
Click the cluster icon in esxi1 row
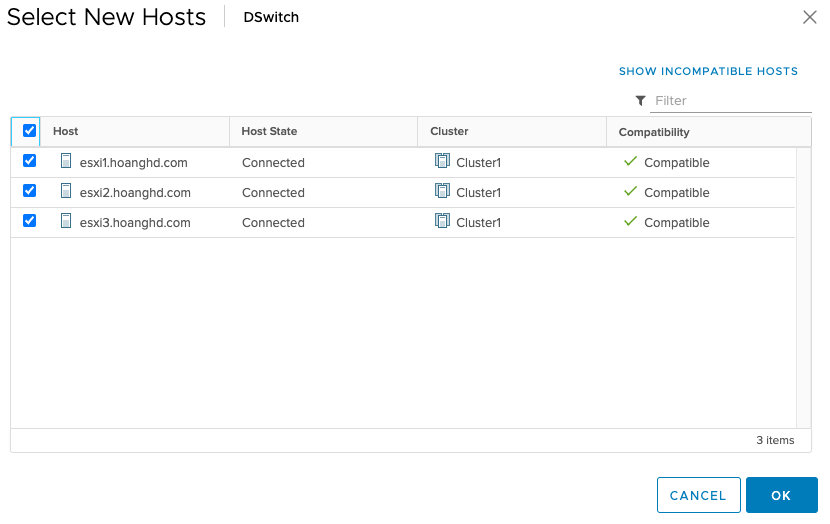(443, 161)
